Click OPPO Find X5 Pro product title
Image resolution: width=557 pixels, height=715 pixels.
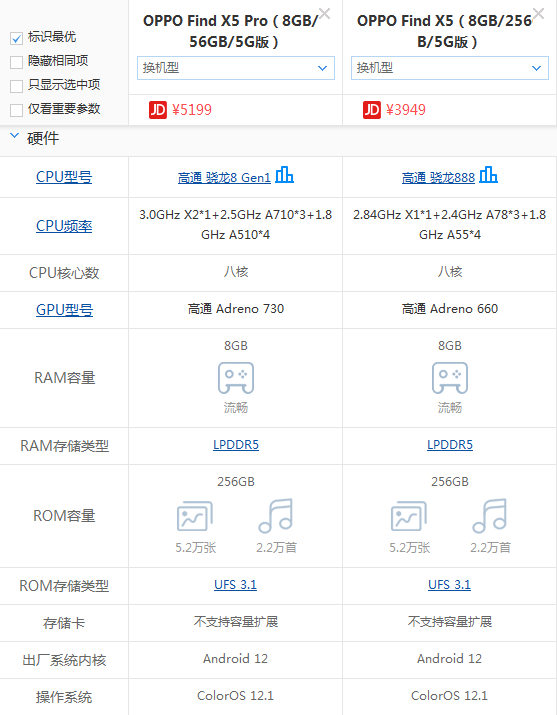tap(232, 31)
